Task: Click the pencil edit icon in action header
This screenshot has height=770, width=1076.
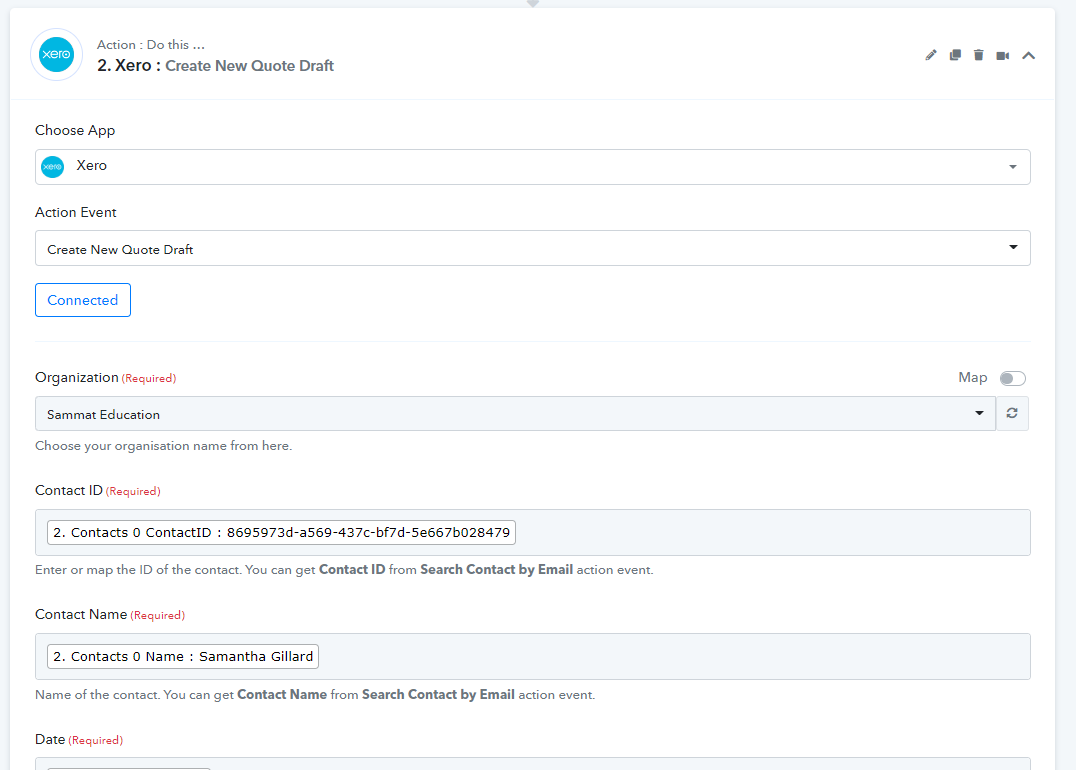Action: click(931, 55)
